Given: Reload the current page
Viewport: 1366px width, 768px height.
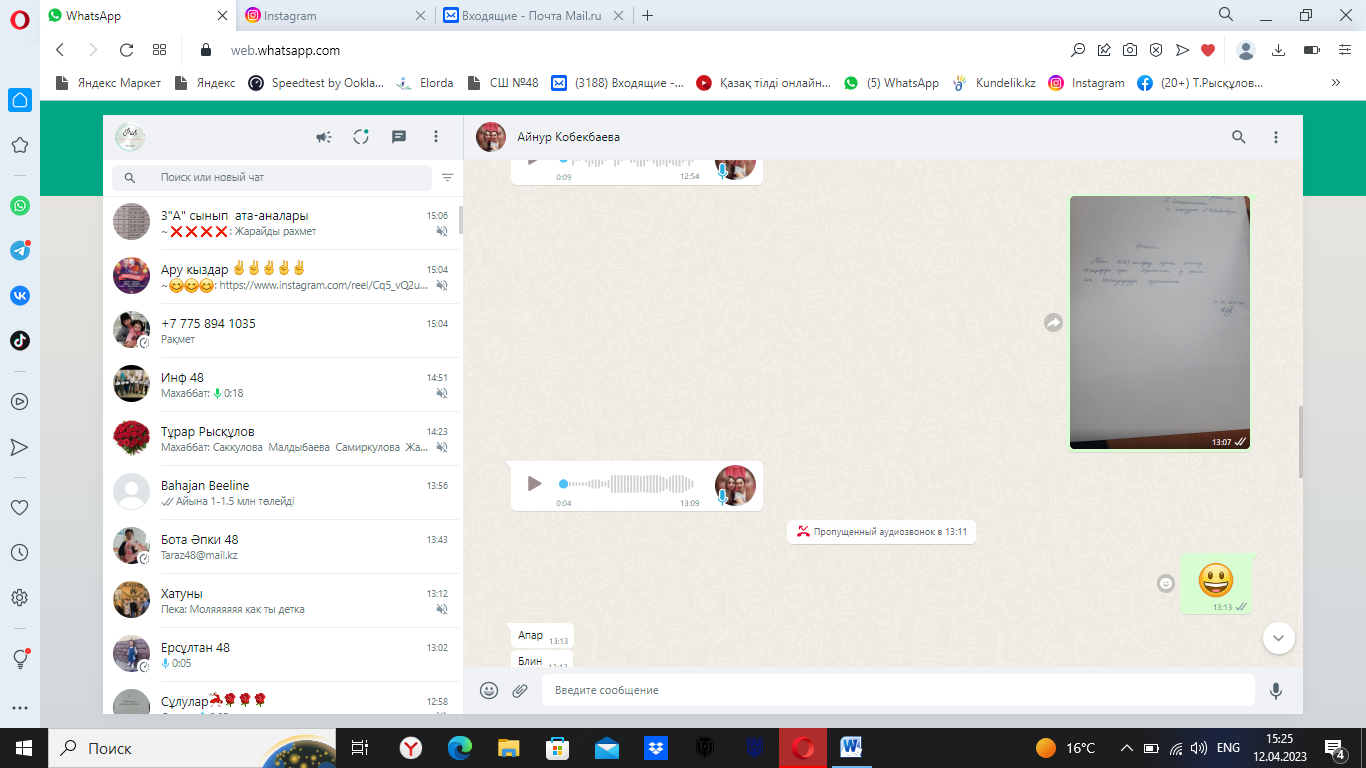Looking at the screenshot, I should click(x=126, y=50).
